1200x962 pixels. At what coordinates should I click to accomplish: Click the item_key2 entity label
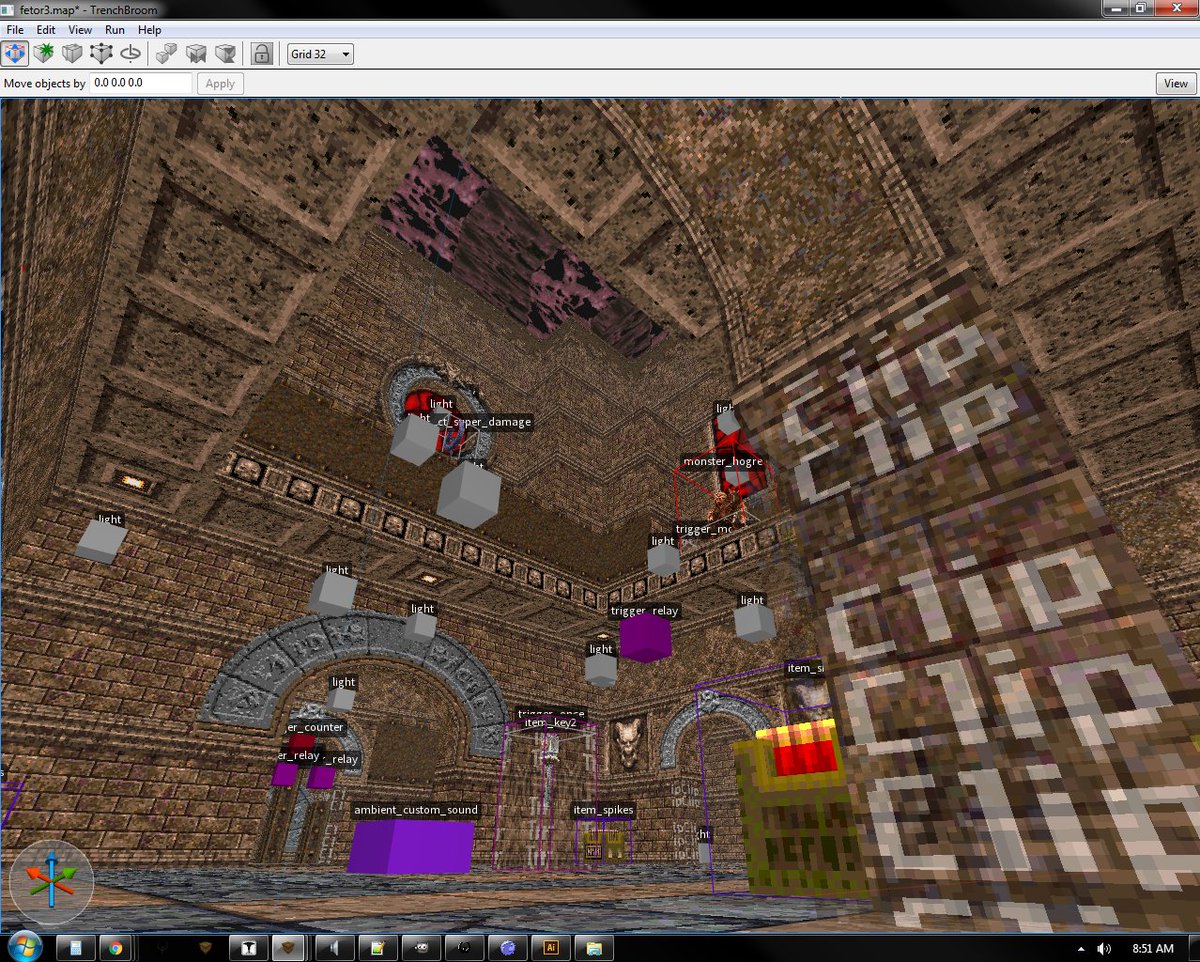551,723
